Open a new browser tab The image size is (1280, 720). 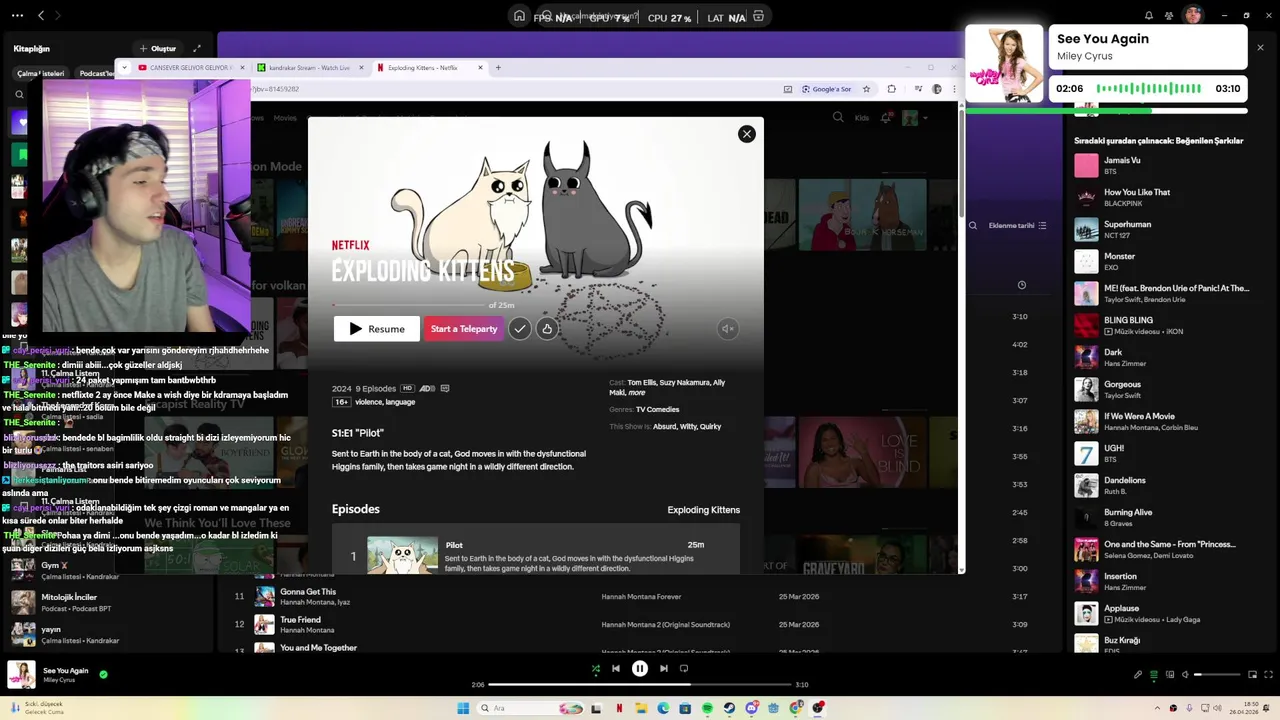(498, 68)
